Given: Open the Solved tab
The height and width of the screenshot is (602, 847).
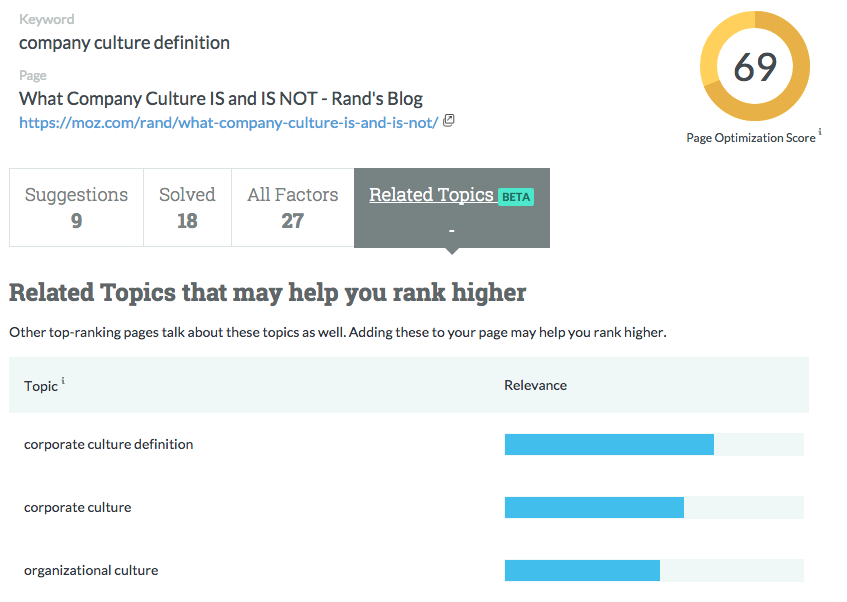Looking at the screenshot, I should tap(187, 207).
